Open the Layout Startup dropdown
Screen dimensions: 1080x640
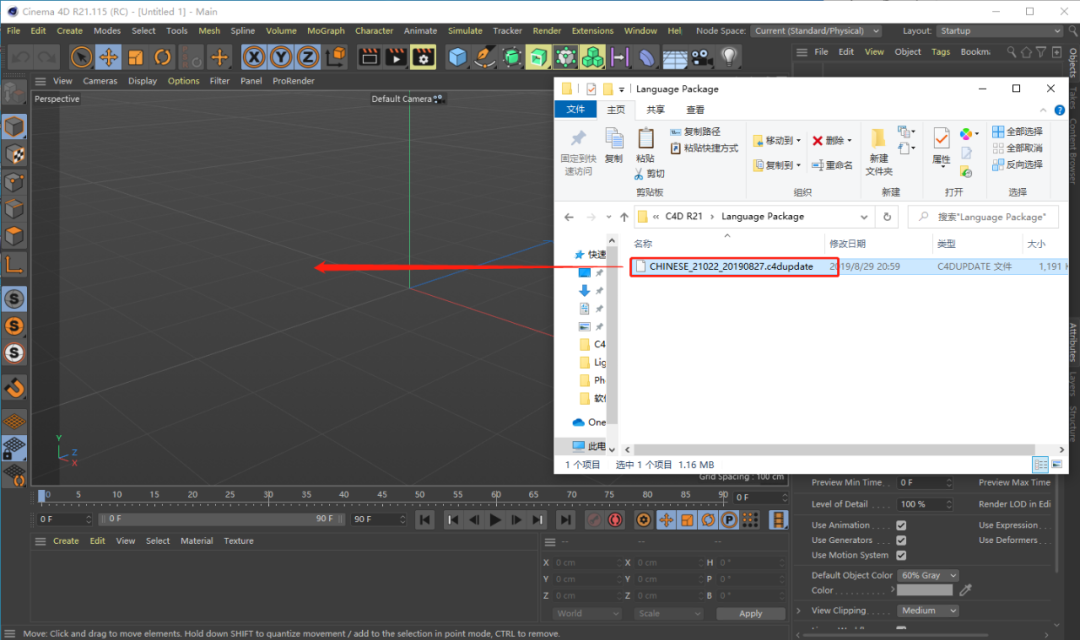pos(1000,31)
